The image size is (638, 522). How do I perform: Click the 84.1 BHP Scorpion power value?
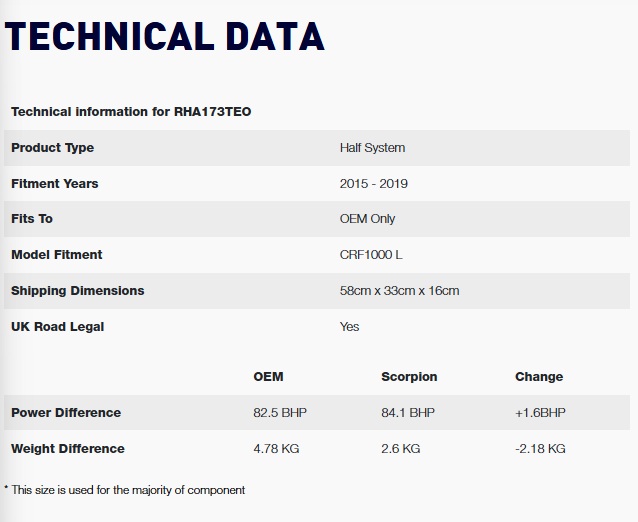408,413
